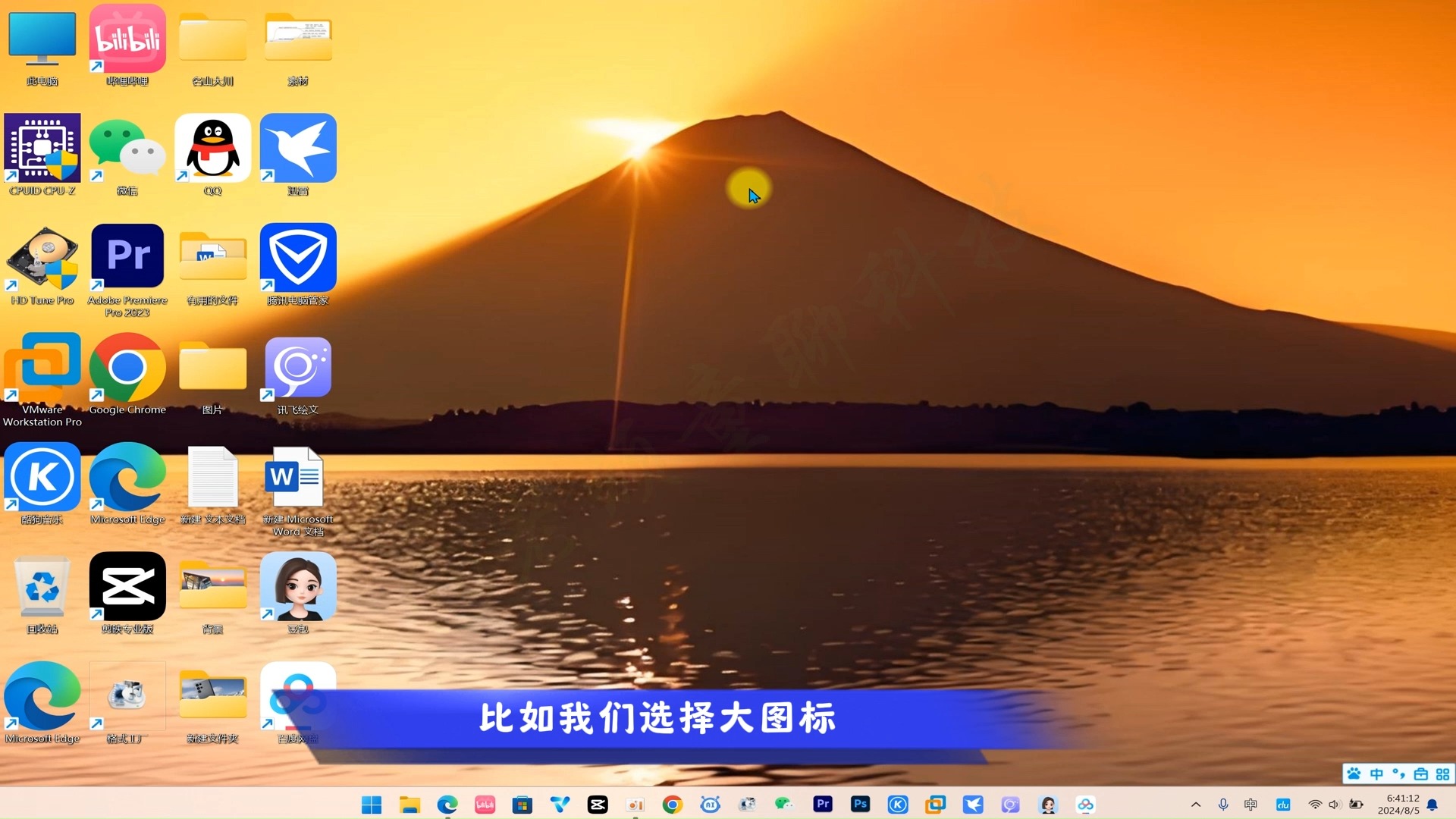Toggle the taskbar microphone tray icon
This screenshot has width=1456, height=819.
tap(1223, 805)
